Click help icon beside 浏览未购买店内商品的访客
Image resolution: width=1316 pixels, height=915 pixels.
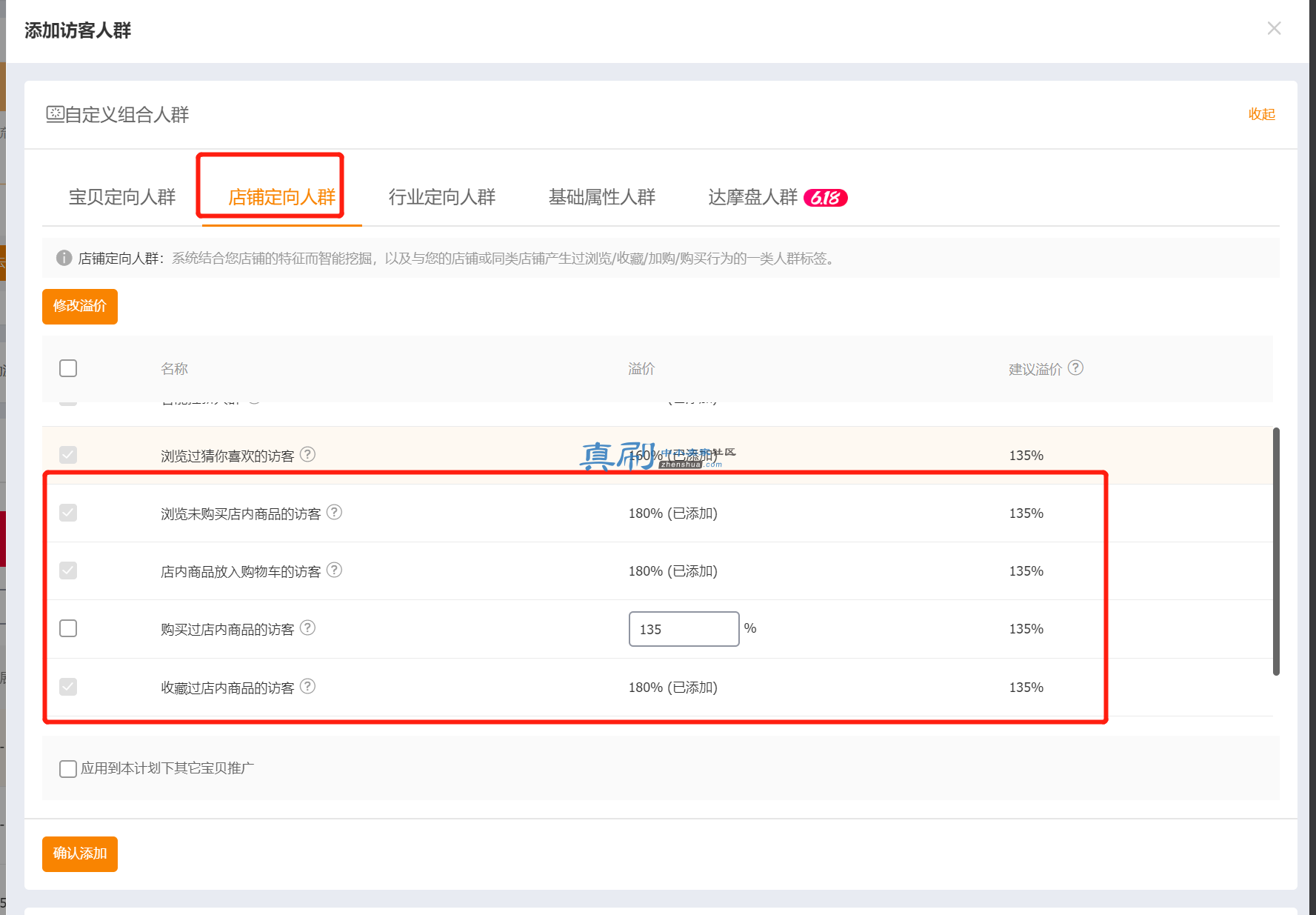click(x=335, y=512)
